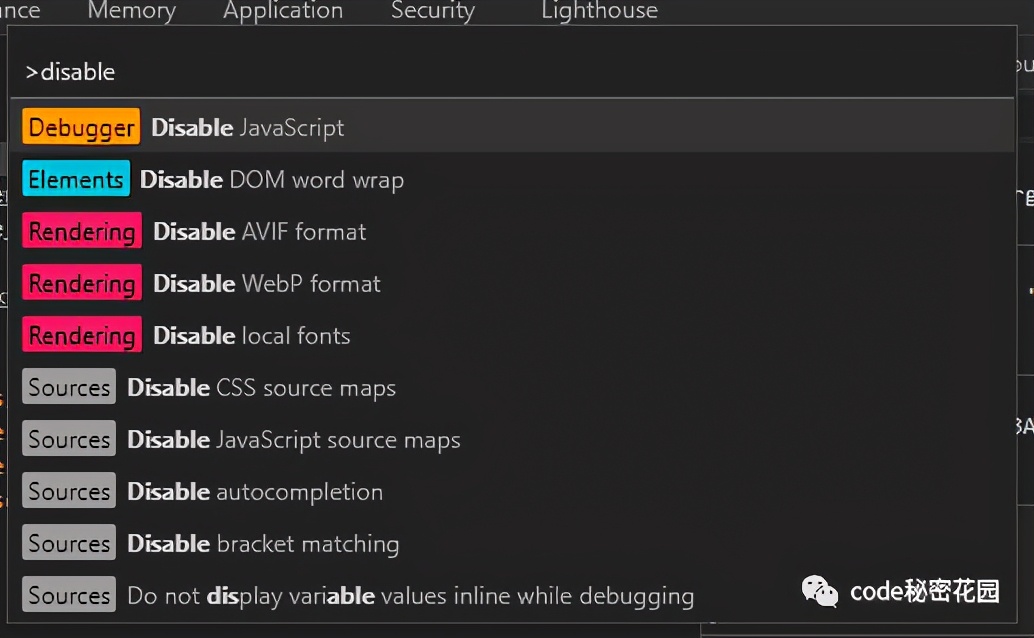
Task: Click the Rendering badge beside WebP format
Action: [x=81, y=283]
